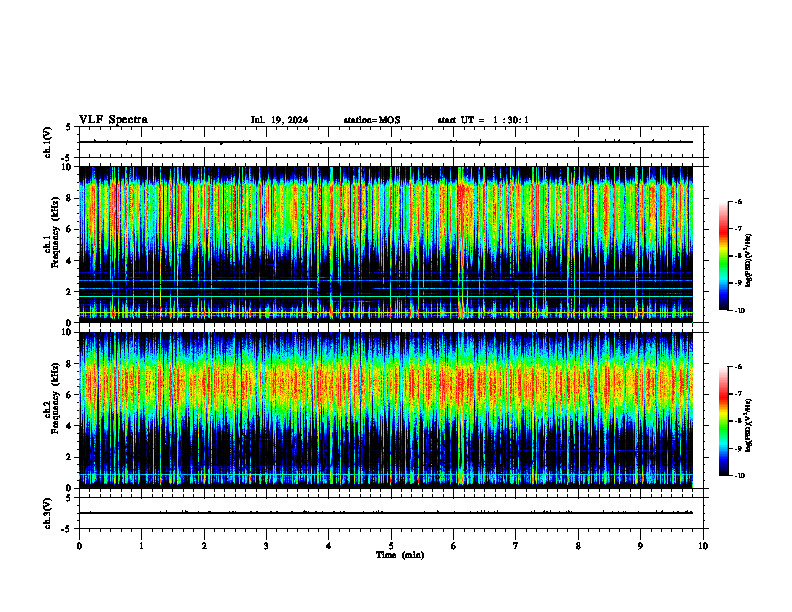792x612 pixels.
Task: Click the "ch.1(V)" vertical axis label
Action: tap(48, 142)
